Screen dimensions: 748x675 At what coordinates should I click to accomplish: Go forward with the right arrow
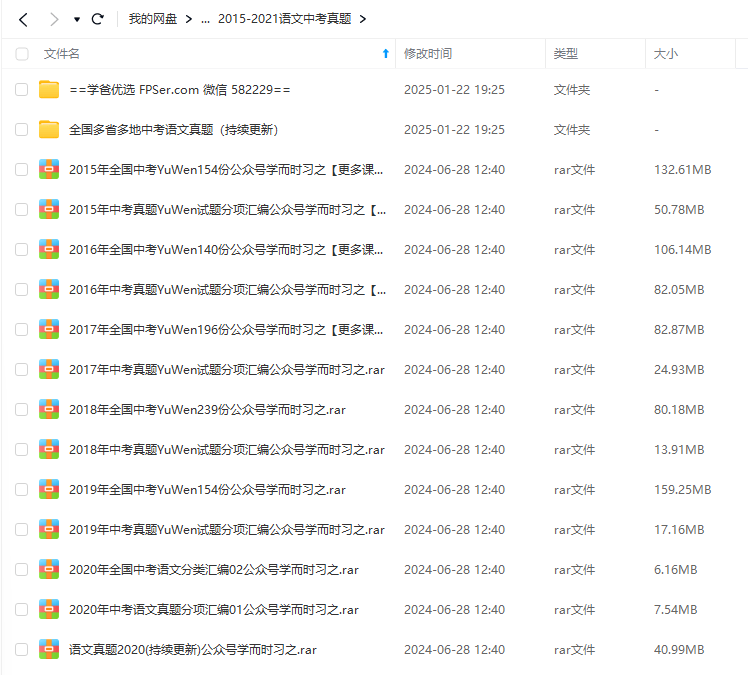[x=54, y=20]
